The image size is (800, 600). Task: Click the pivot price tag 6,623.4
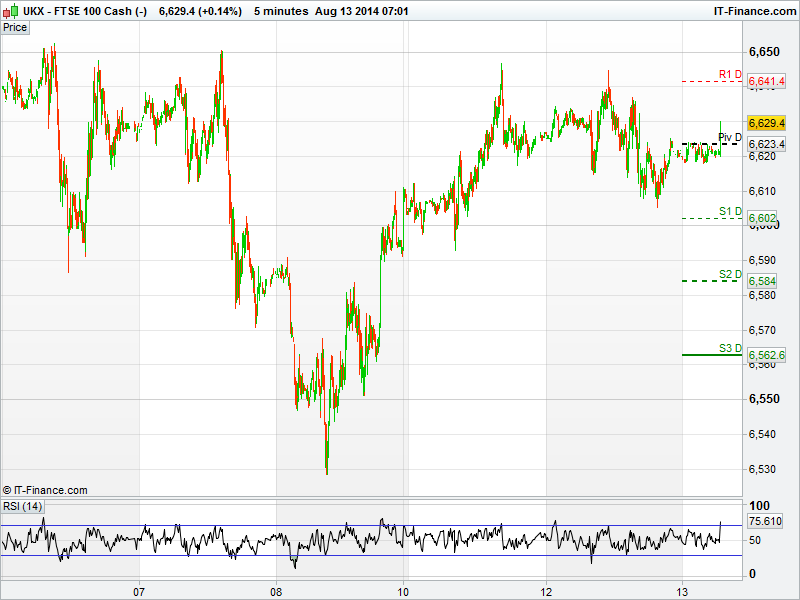(767, 144)
